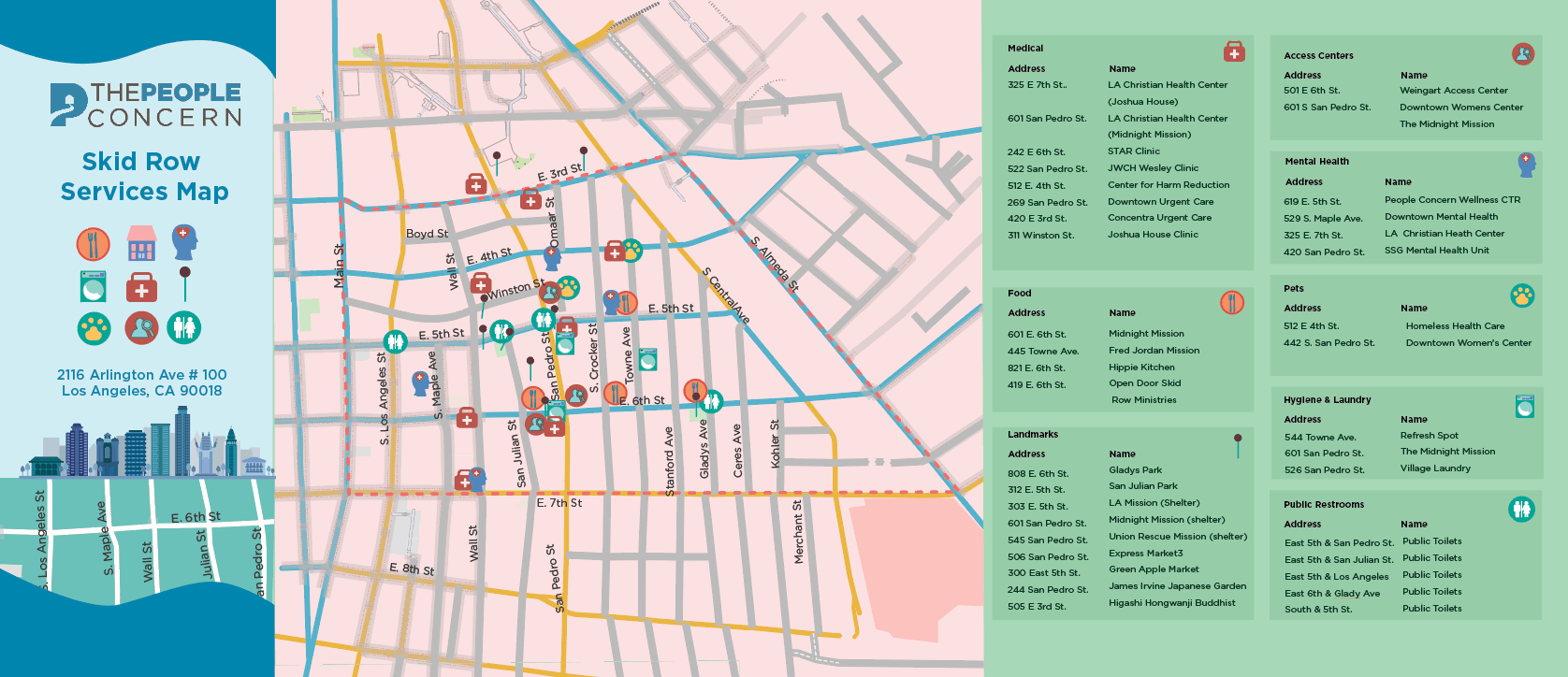This screenshot has height=677, width=1568.
Task: Click the landmark pin icon in the left legend
Action: tap(185, 284)
